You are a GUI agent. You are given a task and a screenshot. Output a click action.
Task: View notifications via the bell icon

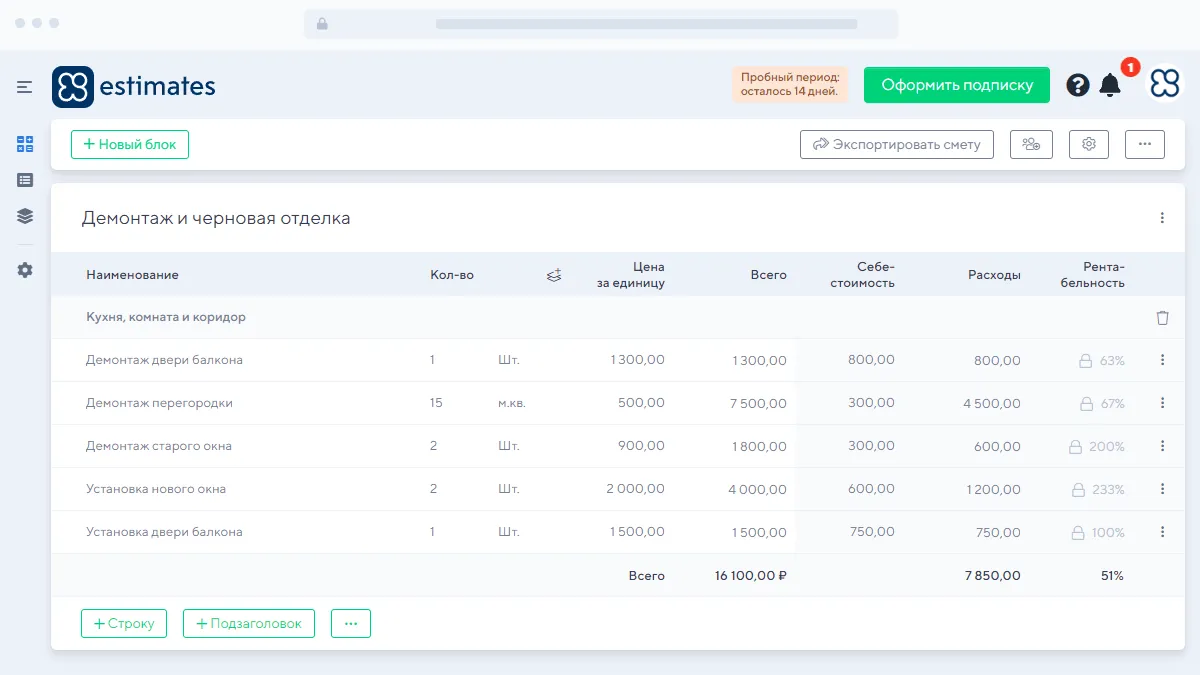[1110, 85]
